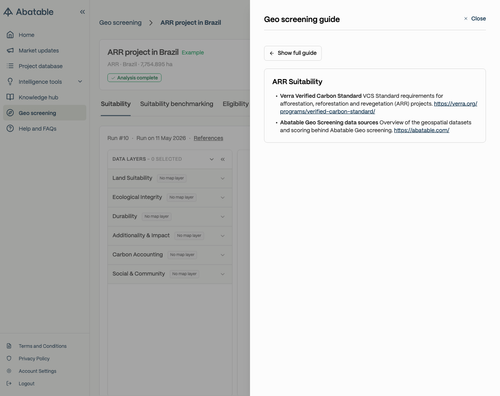Click the back arrow in Show full guide
The width and height of the screenshot is (500, 396).
pyautogui.click(x=272, y=53)
